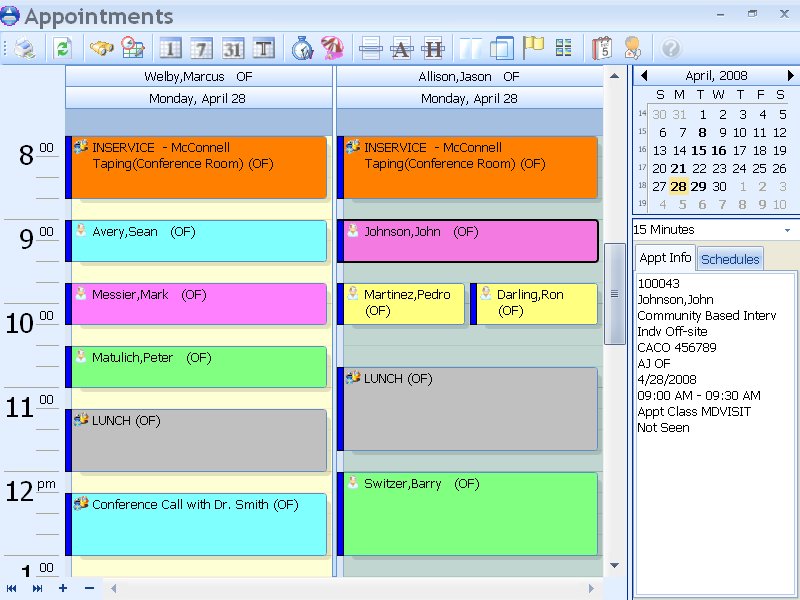Click the vertical scrollbar thumb
This screenshot has height=600, width=800.
[x=614, y=294]
